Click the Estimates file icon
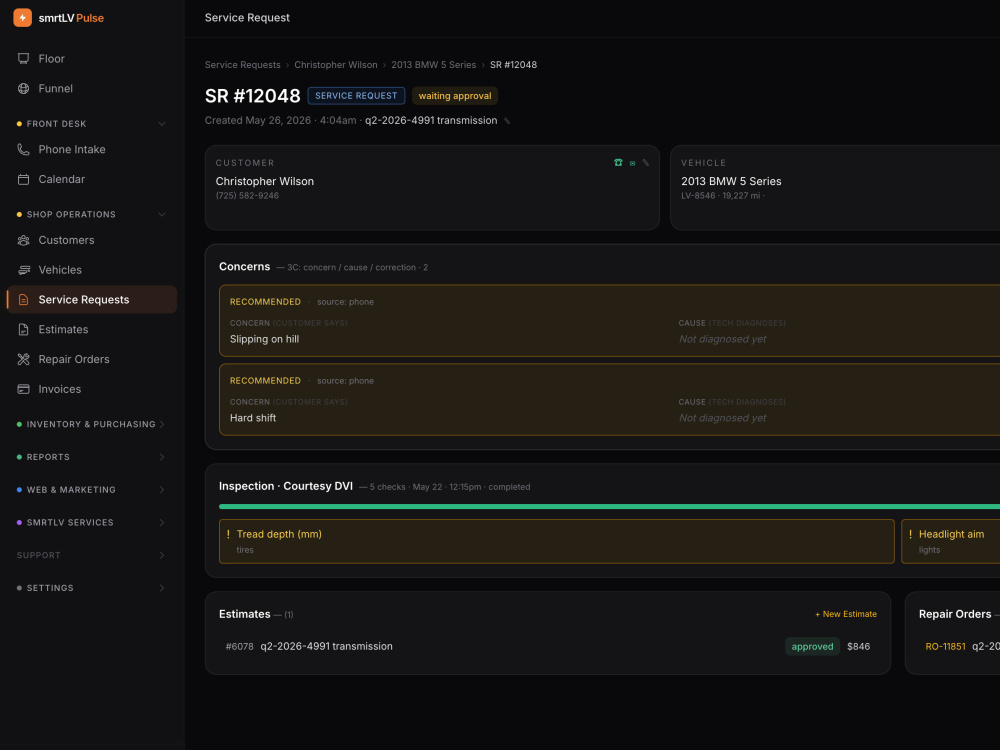 click(24, 330)
